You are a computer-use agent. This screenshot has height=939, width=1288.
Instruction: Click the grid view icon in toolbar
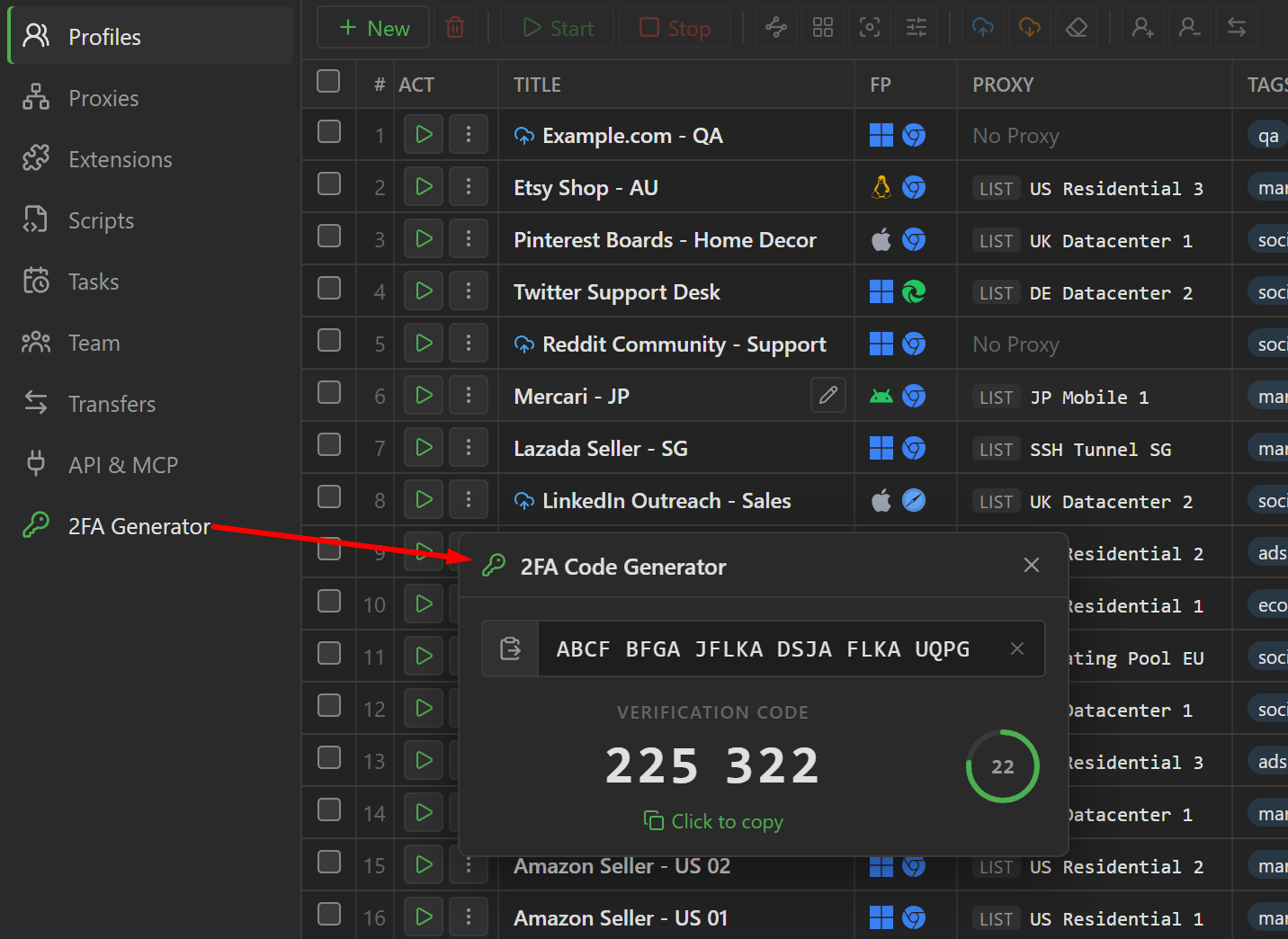coord(823,28)
